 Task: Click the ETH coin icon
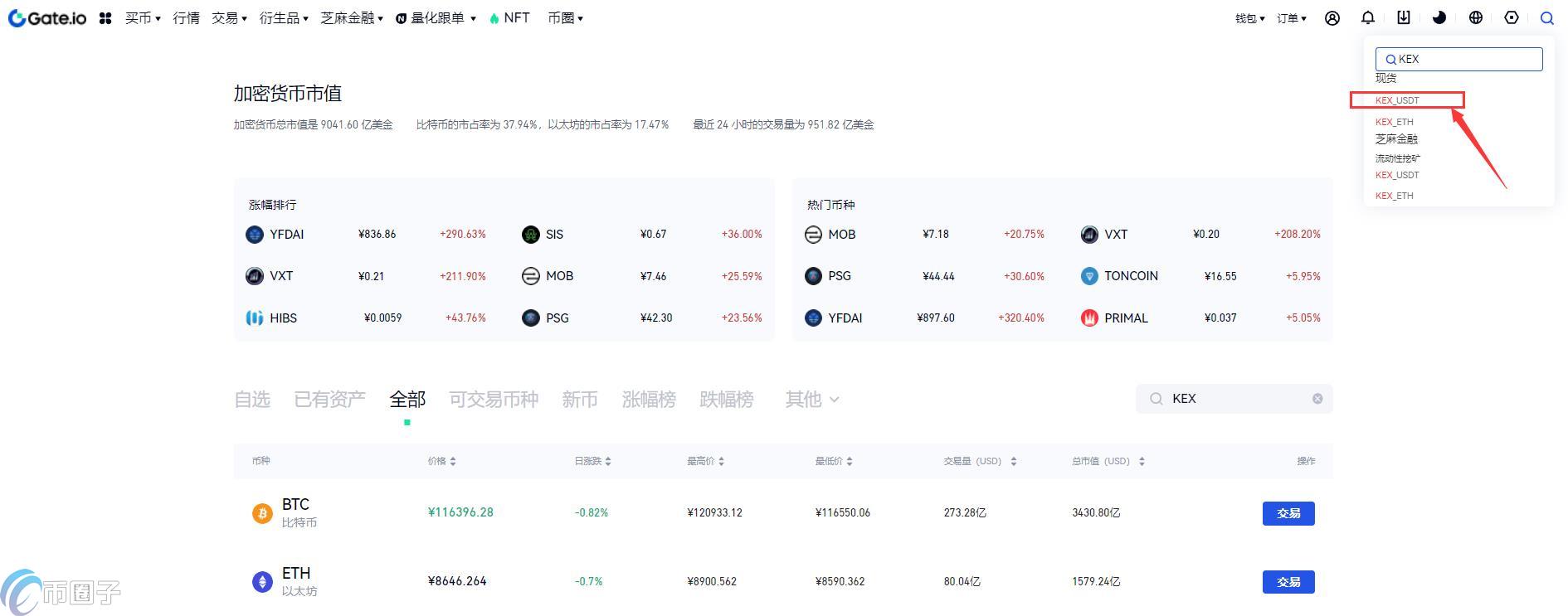pos(262,582)
